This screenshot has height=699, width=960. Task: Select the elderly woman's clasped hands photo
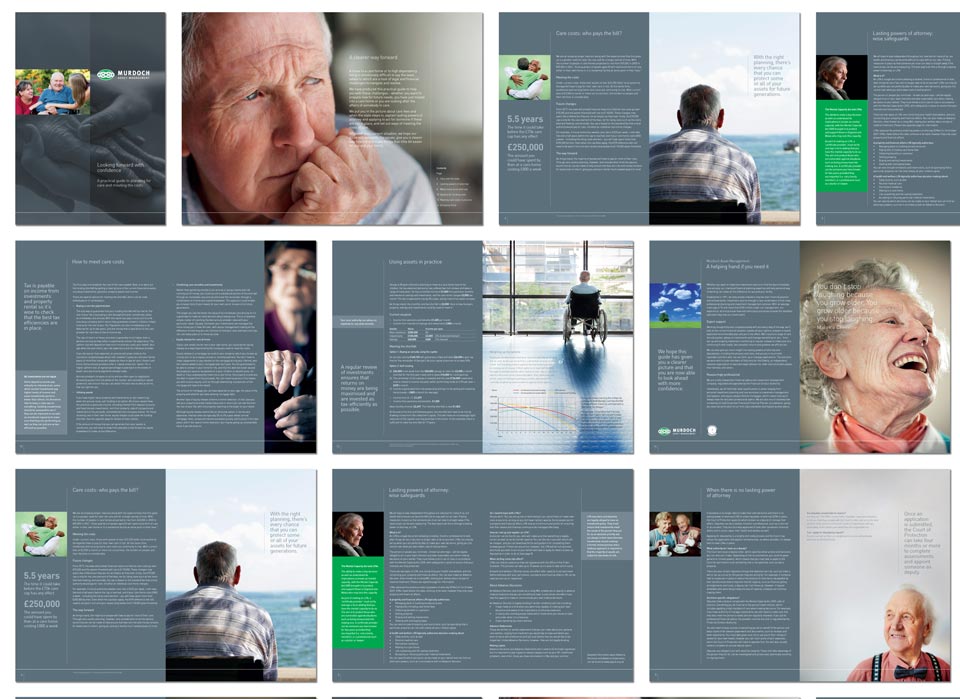click(290, 346)
